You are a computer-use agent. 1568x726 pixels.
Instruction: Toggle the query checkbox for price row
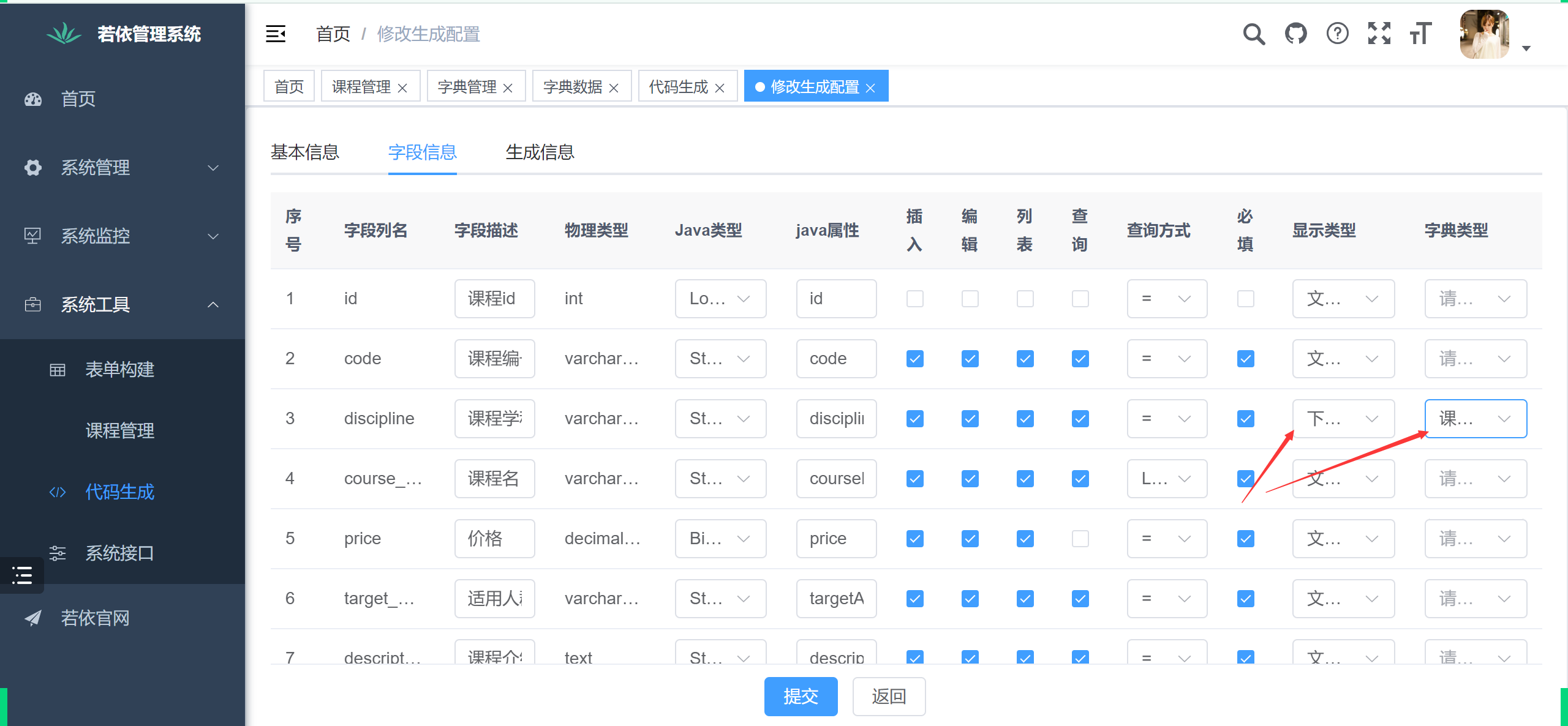1080,539
